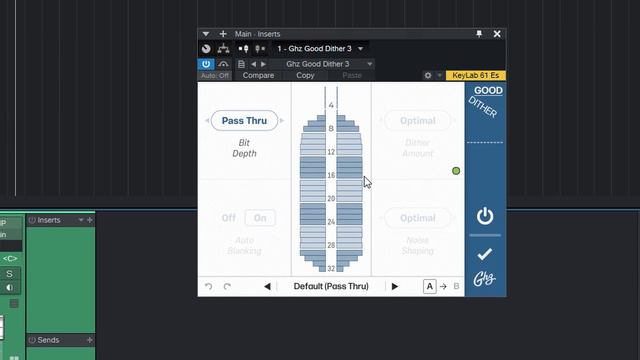Screen dimensions: 640x360
Task: Toggle the Auto: Off automation button
Action: point(215,76)
